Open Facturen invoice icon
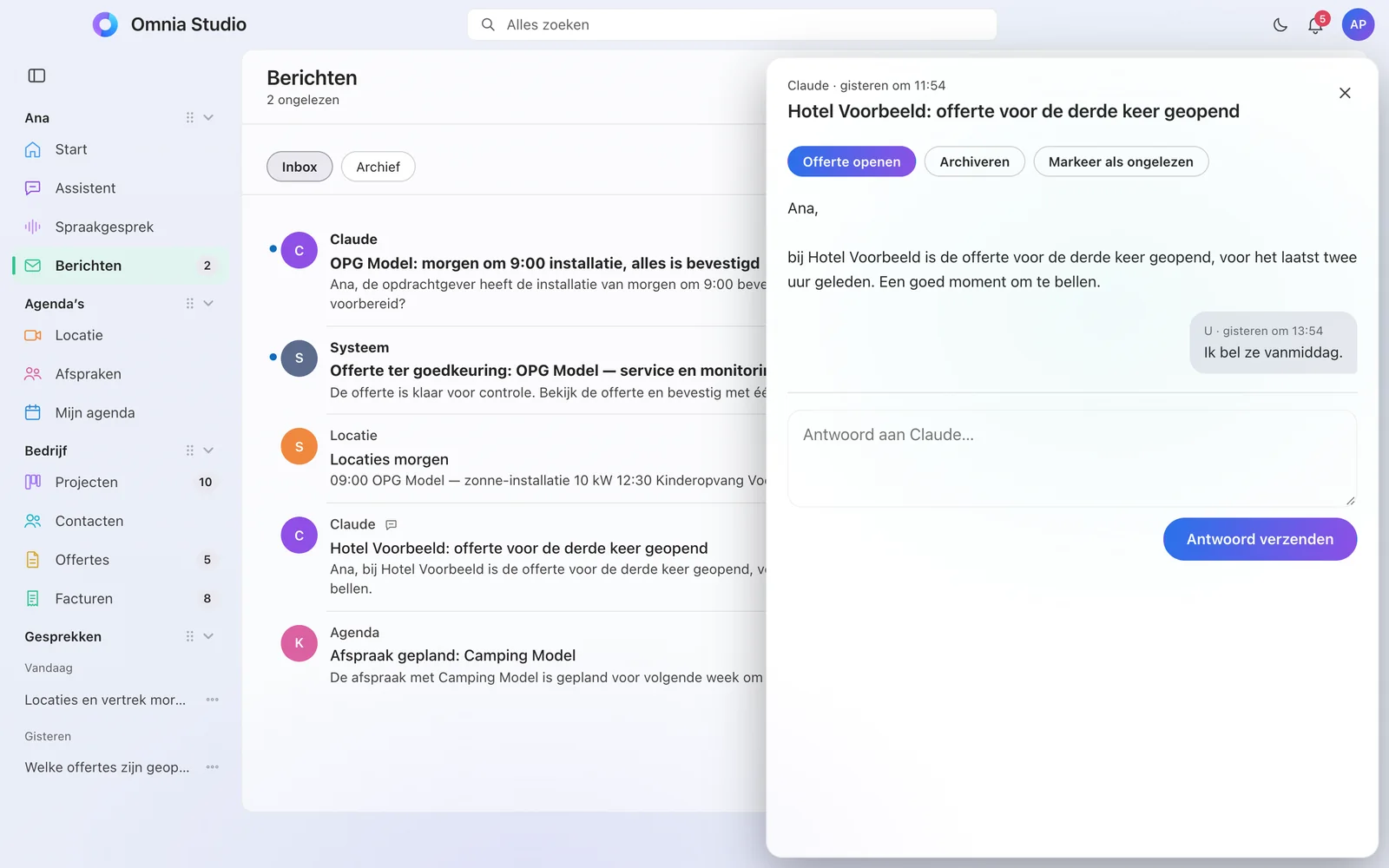1389x868 pixels. coord(33,598)
